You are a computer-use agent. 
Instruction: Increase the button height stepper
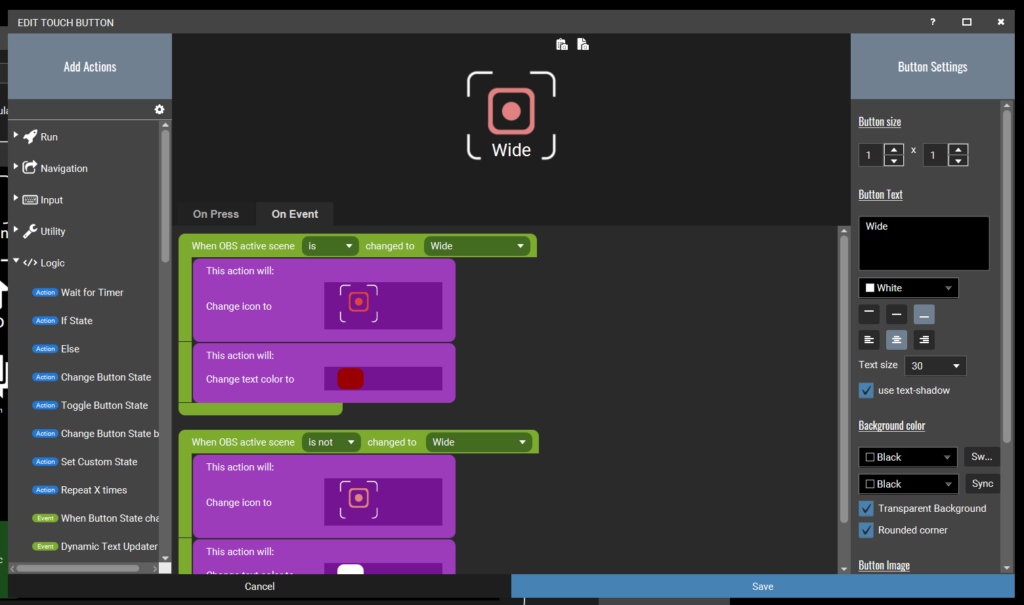(x=958, y=150)
